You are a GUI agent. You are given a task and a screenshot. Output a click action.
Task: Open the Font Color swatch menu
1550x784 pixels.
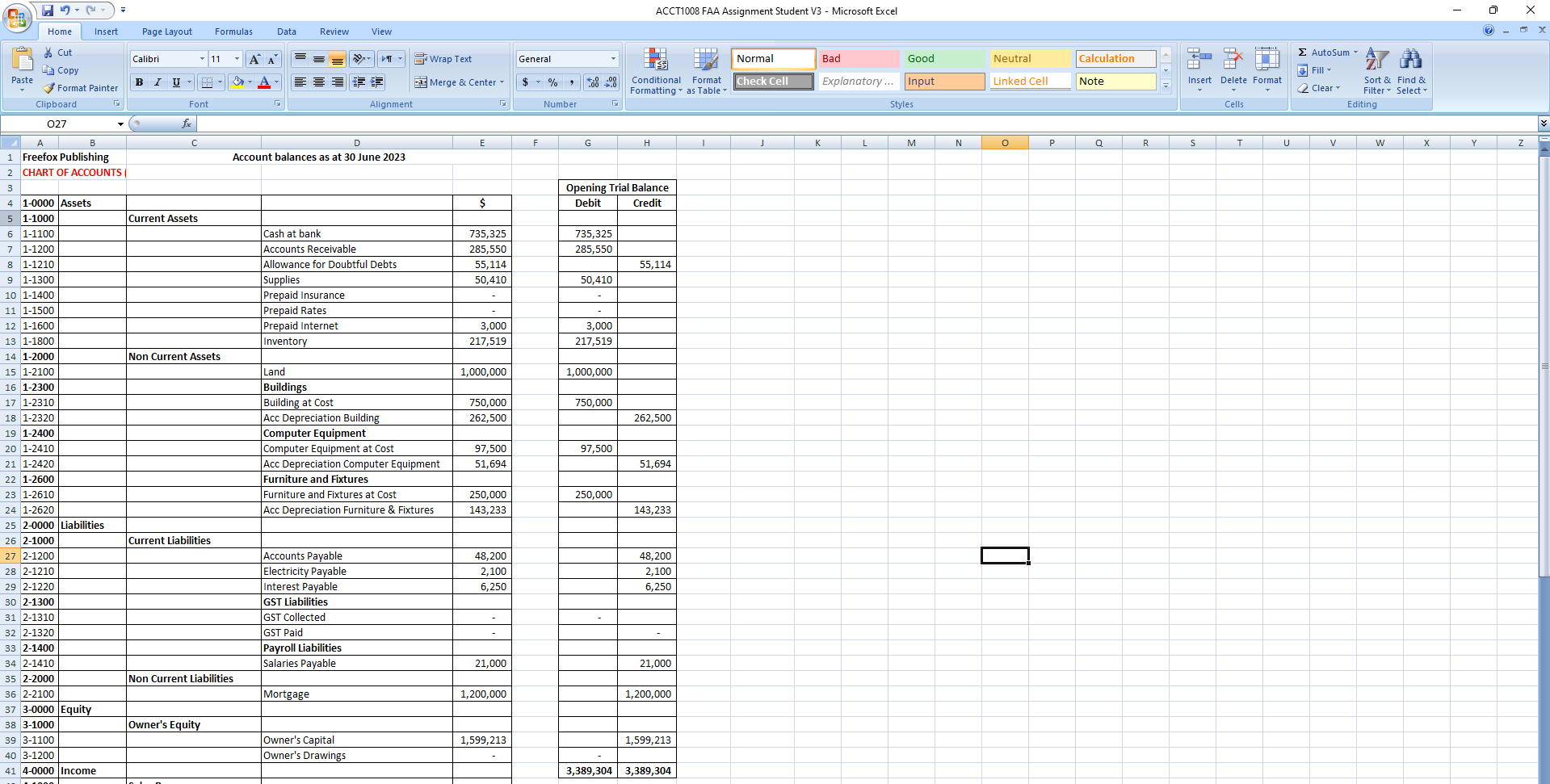tap(277, 82)
